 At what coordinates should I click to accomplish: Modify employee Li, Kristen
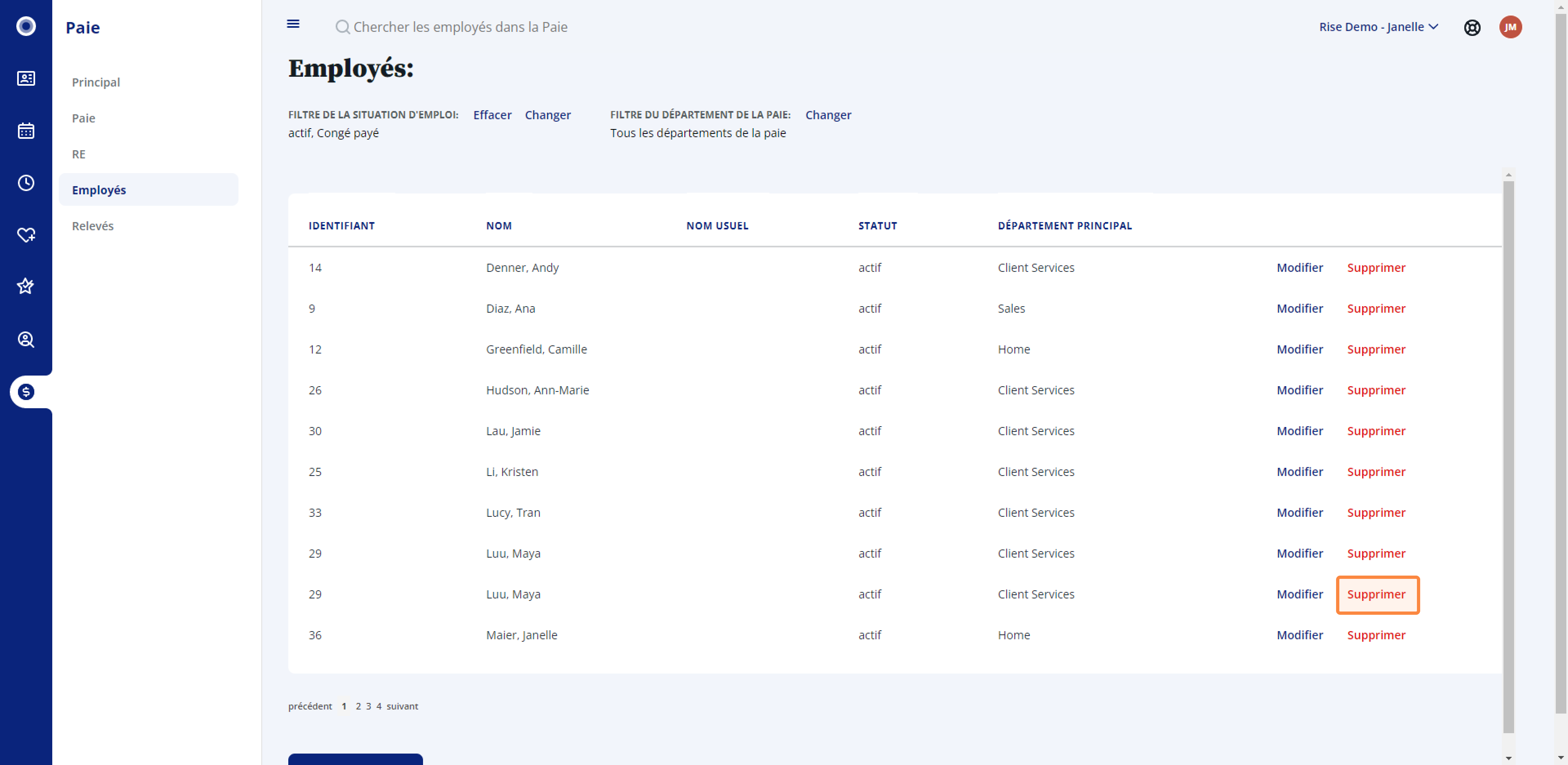pos(1300,471)
